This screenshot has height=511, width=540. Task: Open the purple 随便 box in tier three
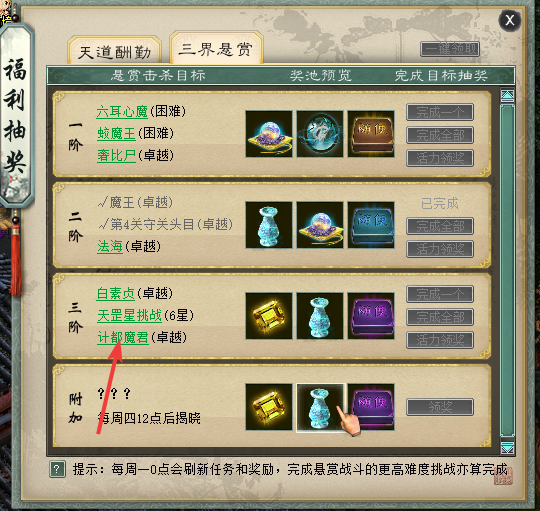tap(371, 316)
